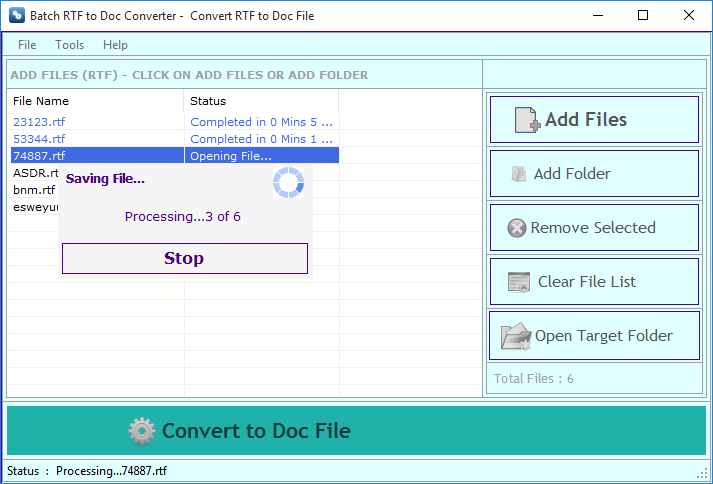Click the Add Folder pages icon

pos(519,174)
